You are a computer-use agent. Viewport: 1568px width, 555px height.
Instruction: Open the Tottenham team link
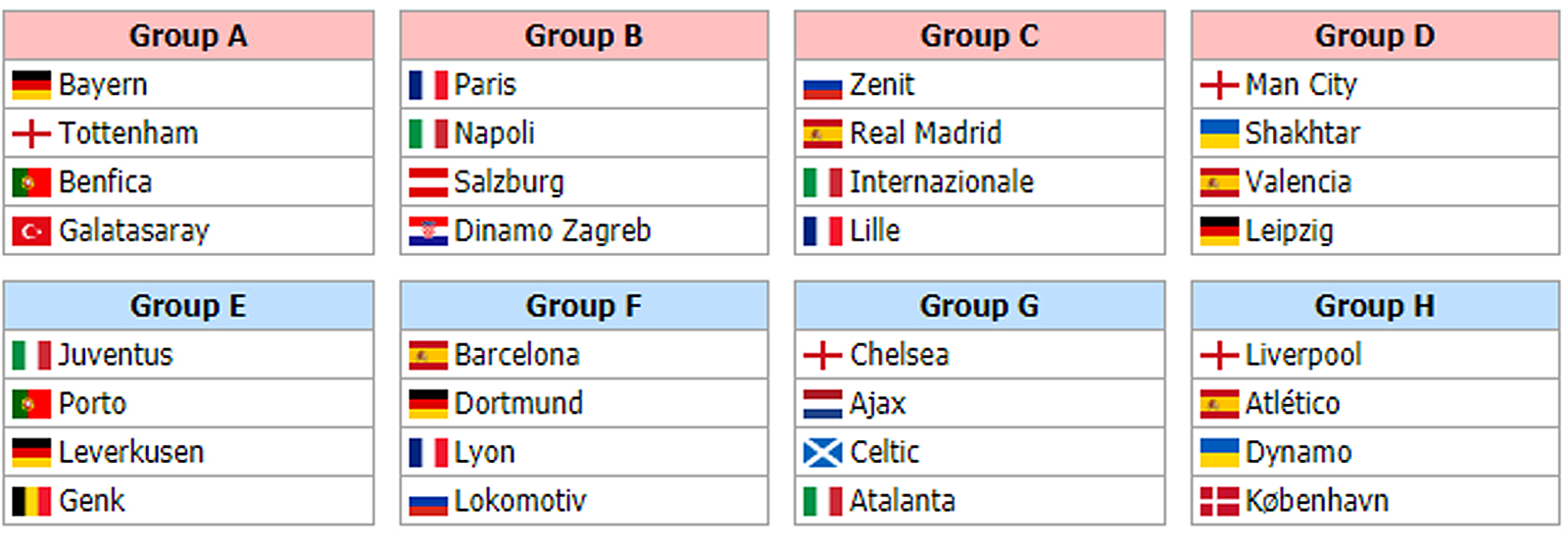(128, 133)
